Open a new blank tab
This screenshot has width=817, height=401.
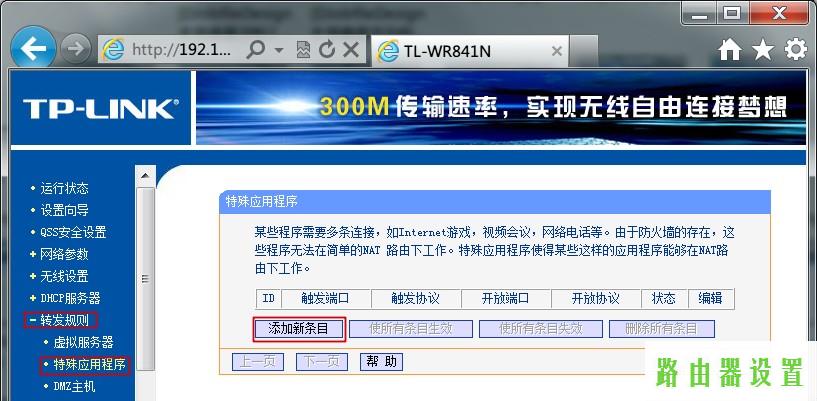pos(584,51)
